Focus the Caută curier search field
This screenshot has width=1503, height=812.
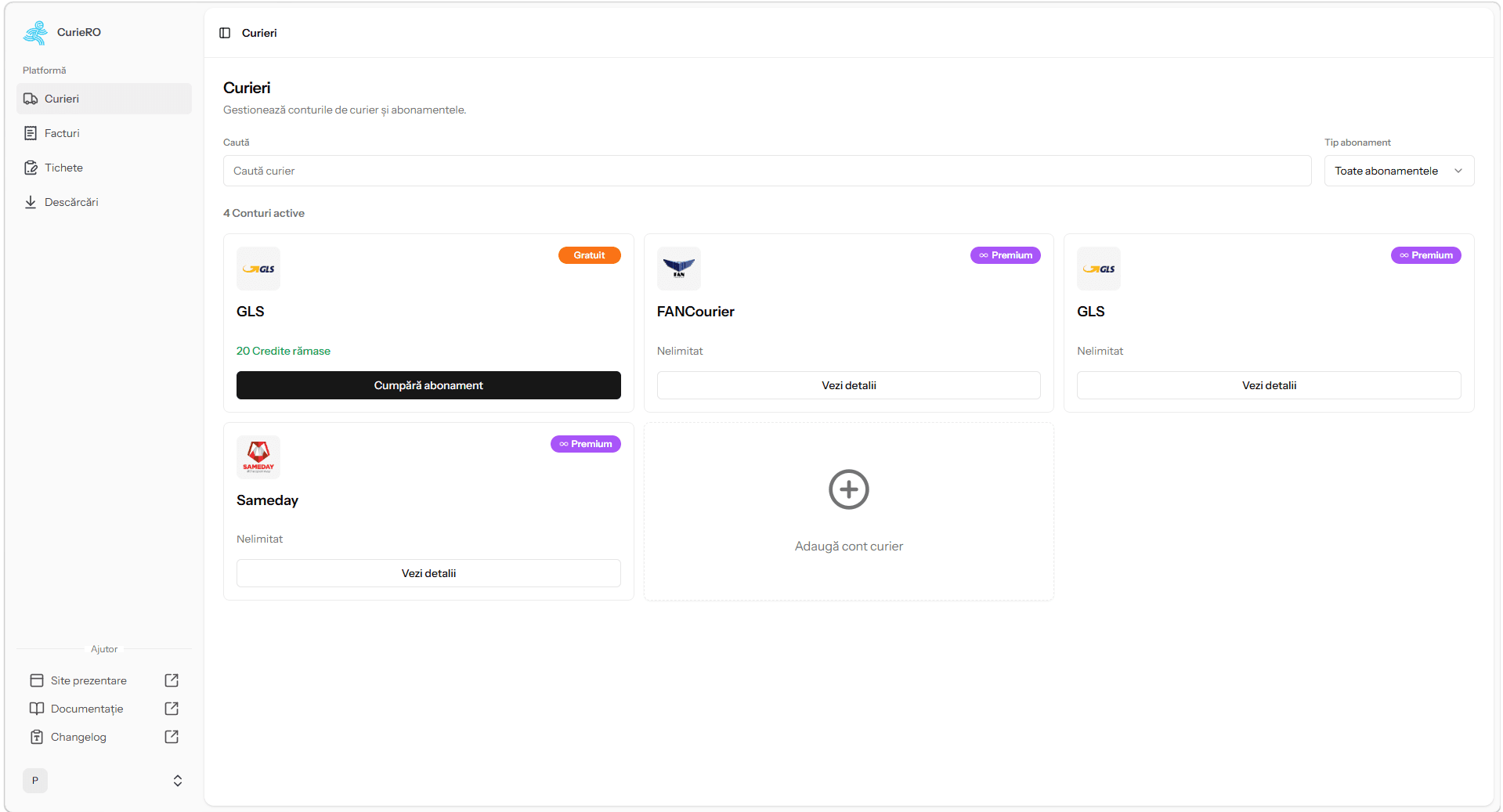[x=767, y=171]
